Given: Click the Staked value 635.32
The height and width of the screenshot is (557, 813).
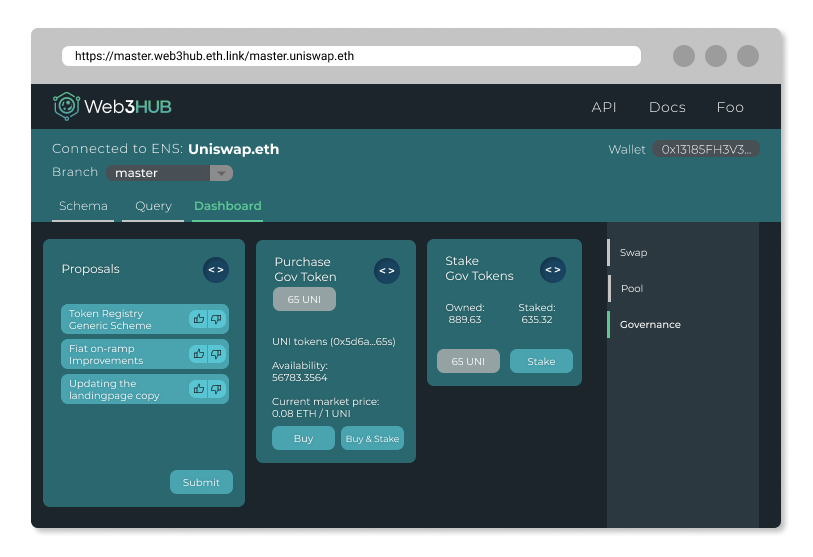Looking at the screenshot, I should click(x=537, y=319).
